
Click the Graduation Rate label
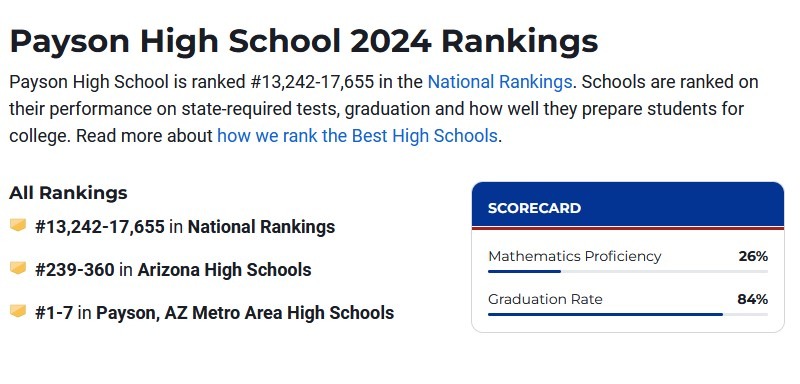point(545,299)
